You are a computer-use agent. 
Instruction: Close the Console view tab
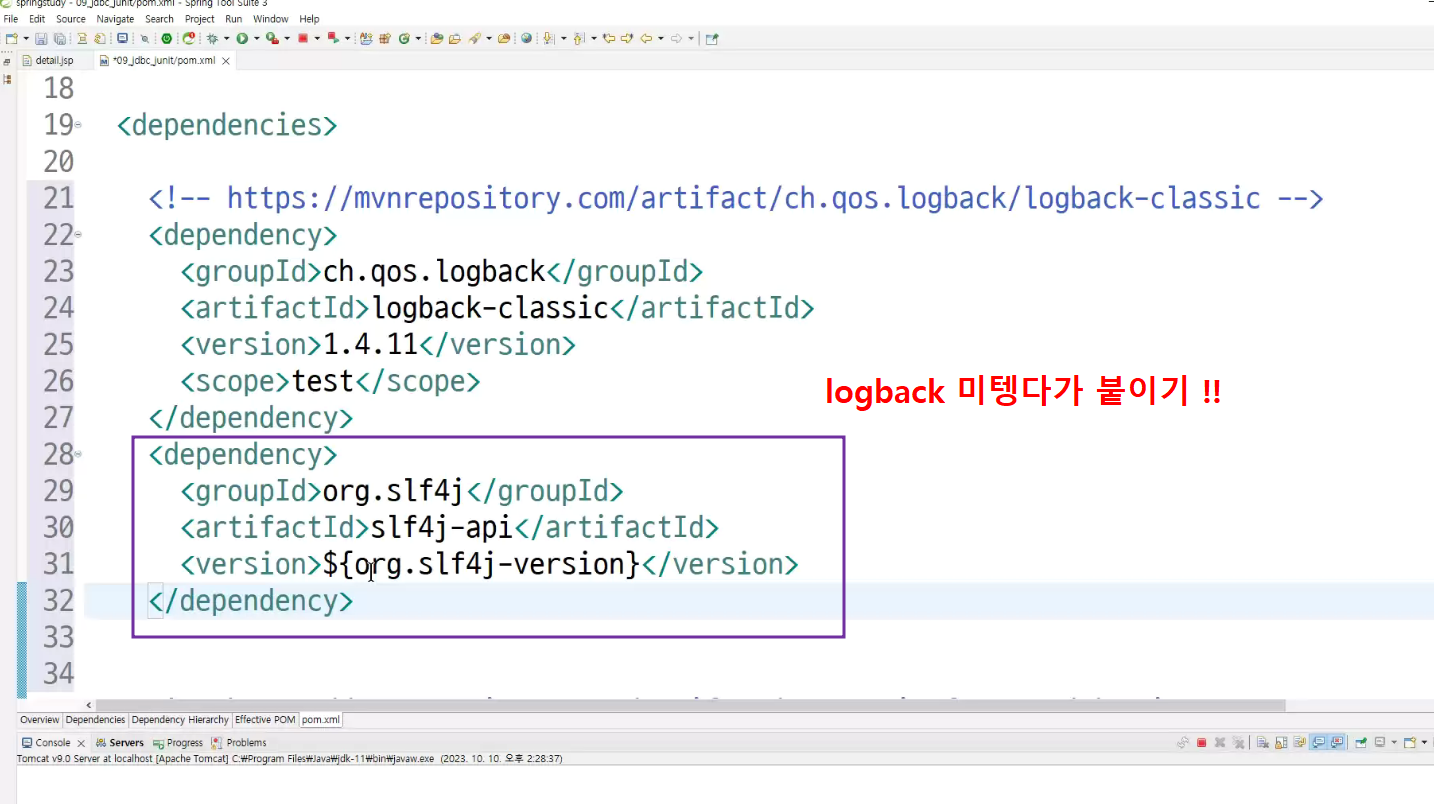(81, 743)
